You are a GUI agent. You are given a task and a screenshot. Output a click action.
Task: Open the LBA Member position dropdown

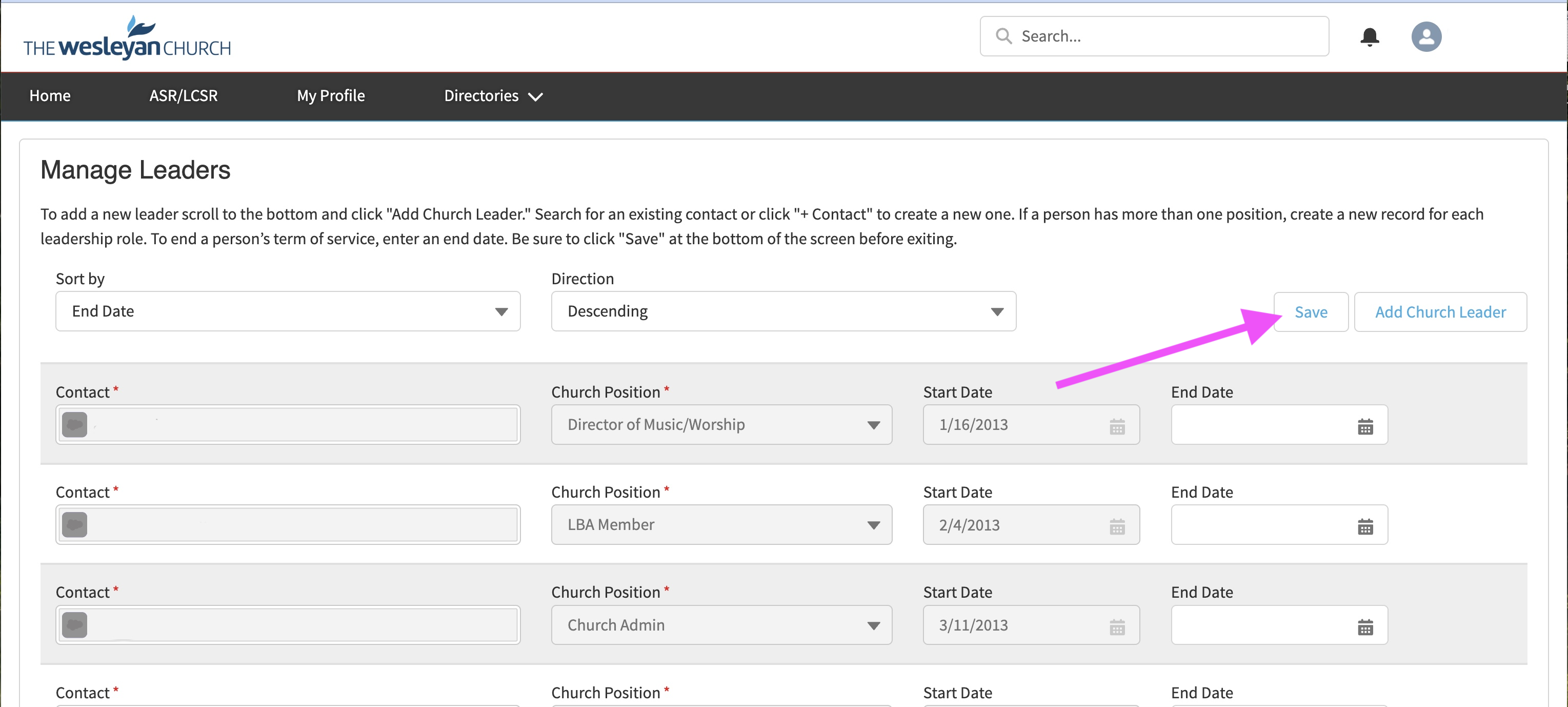[721, 524]
